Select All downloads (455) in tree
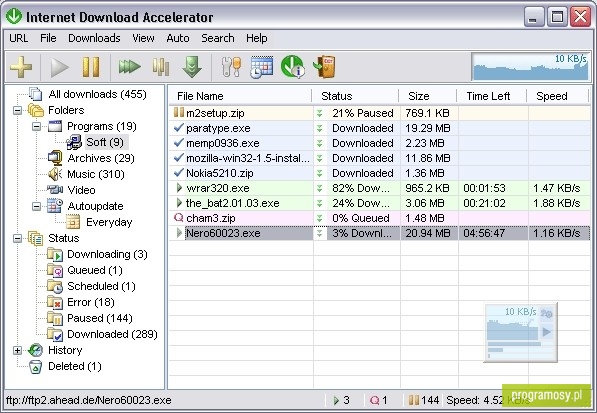Image resolution: width=597 pixels, height=413 pixels. 97,94
